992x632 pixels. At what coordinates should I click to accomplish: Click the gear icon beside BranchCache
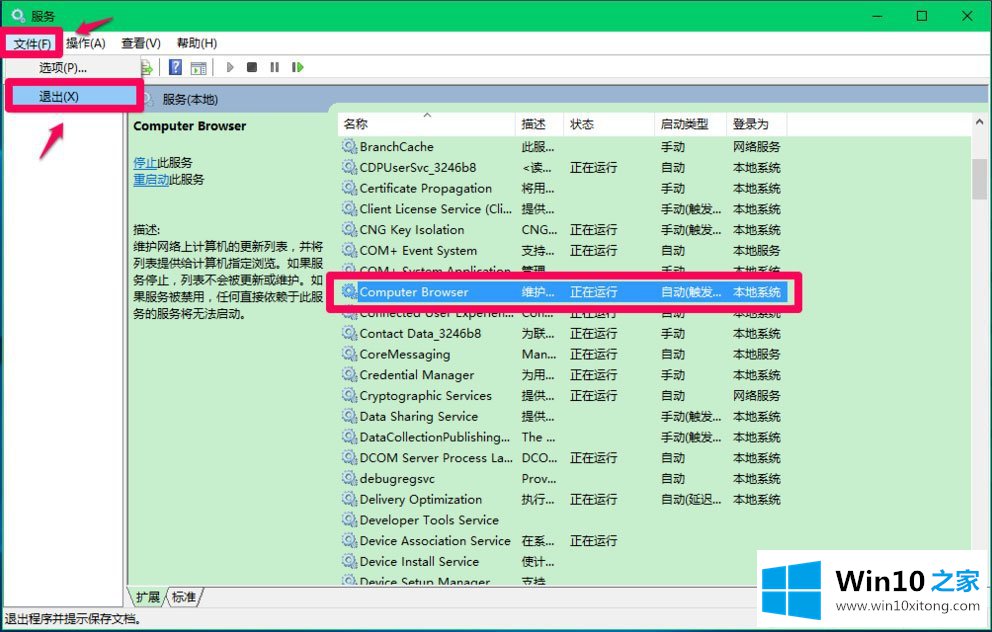click(349, 147)
